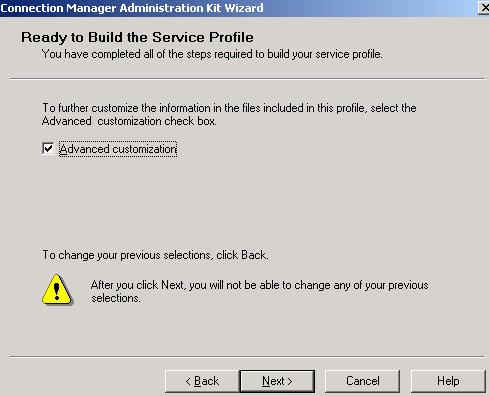Click the Ready to Build the Service Profile heading
The image size is (489, 396).
pyautogui.click(x=137, y=37)
